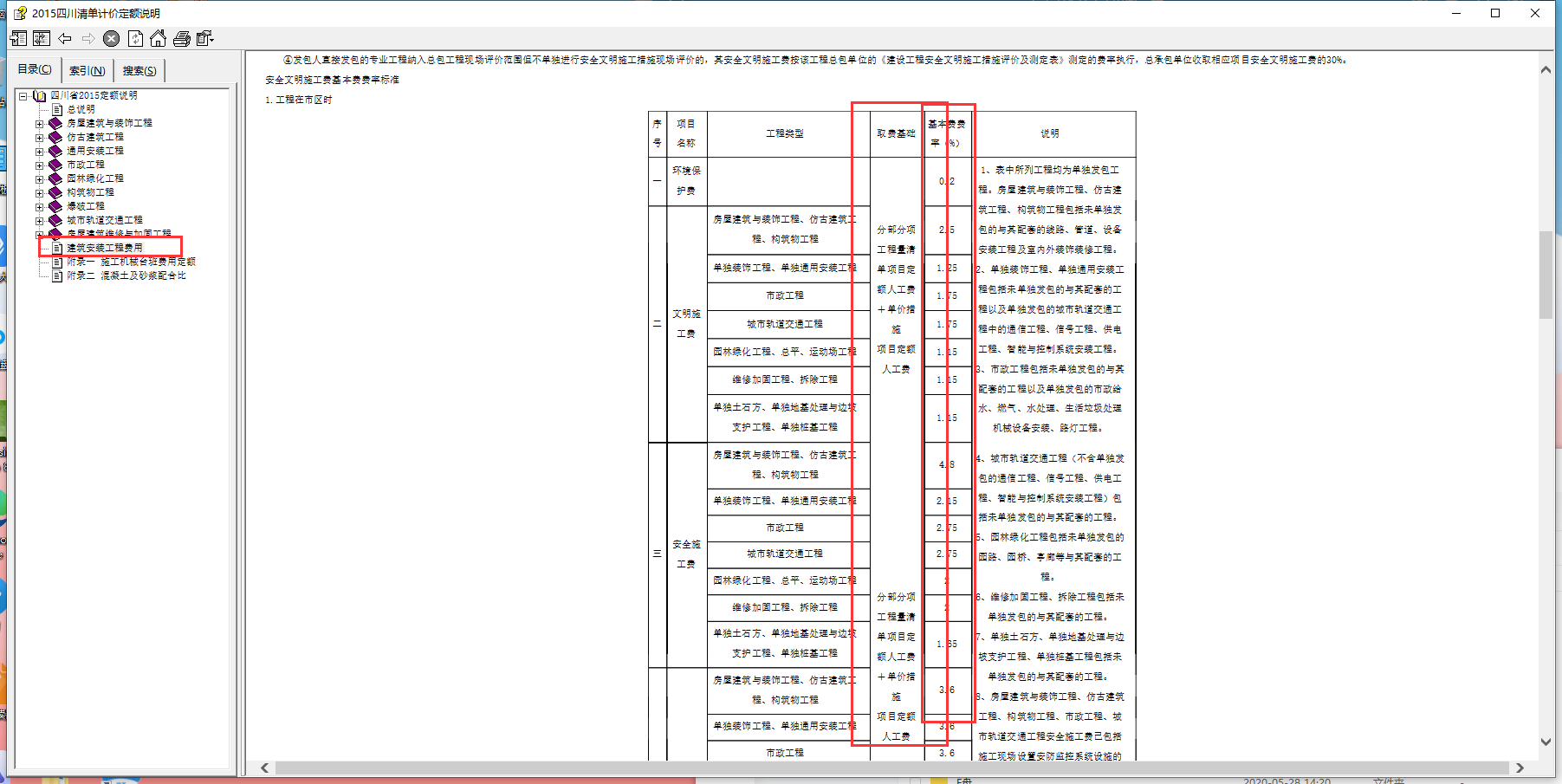Click the purple book icon for 构筑物工程

pyautogui.click(x=55, y=192)
